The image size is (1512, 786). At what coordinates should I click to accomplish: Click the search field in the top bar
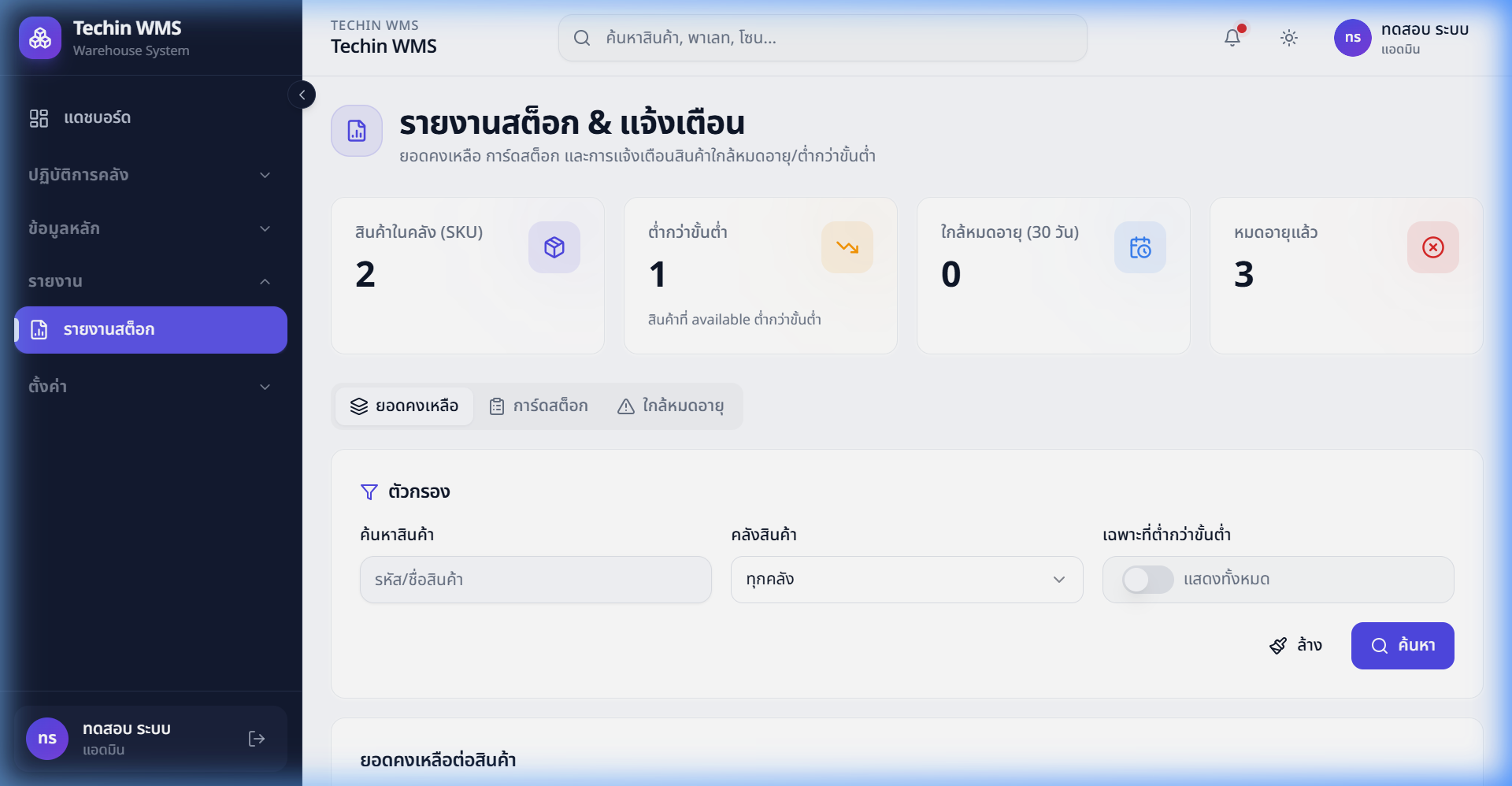point(823,38)
